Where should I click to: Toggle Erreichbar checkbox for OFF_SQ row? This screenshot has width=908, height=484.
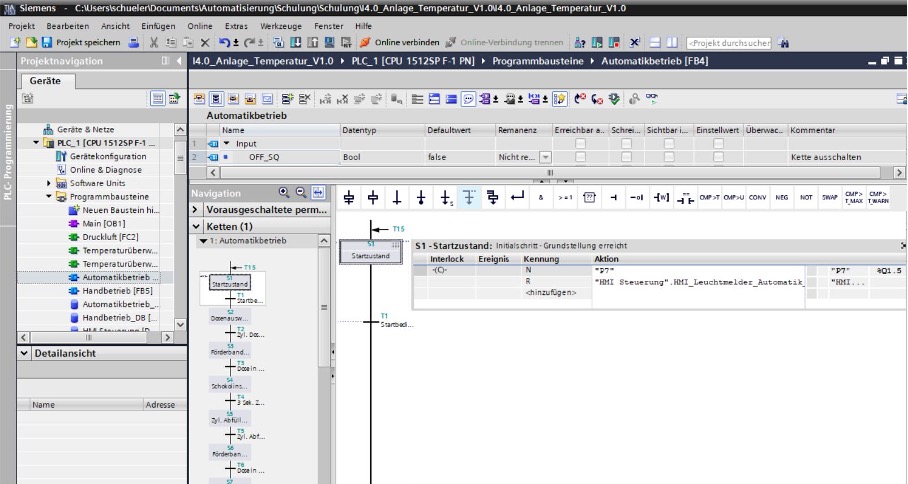coord(580,157)
